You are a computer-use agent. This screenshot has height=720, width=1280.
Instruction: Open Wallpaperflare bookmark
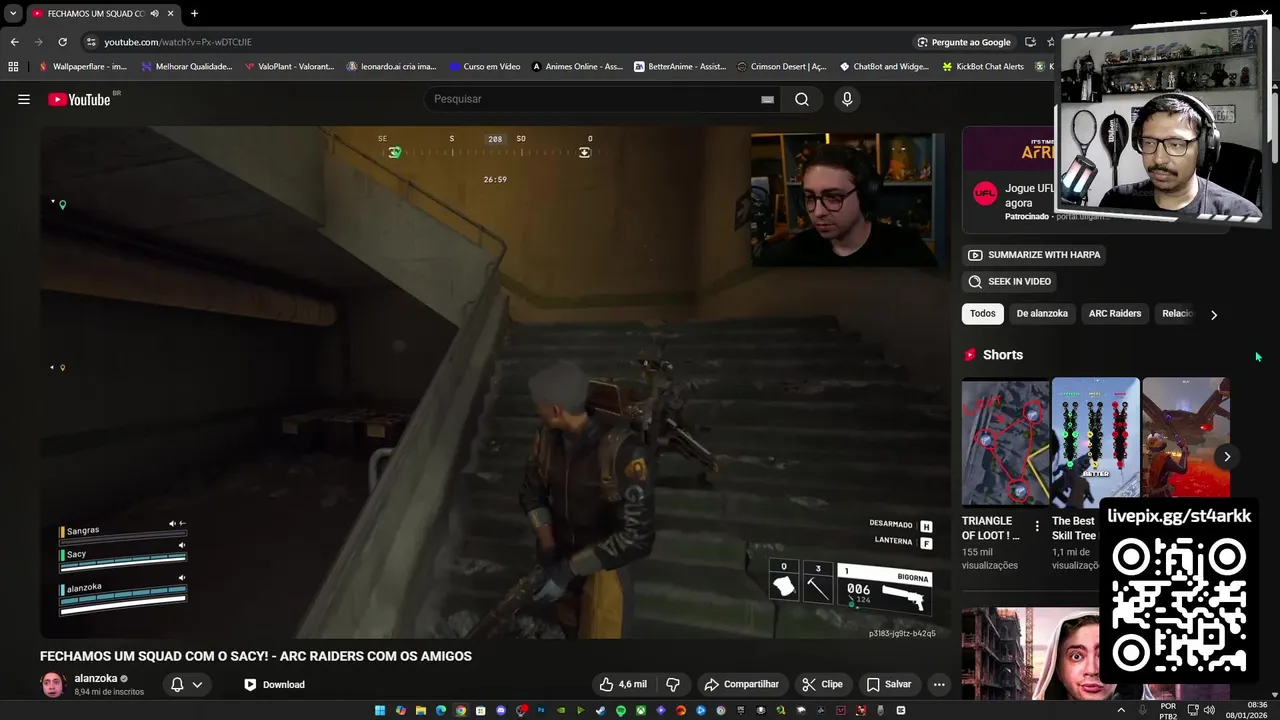[x=83, y=67]
